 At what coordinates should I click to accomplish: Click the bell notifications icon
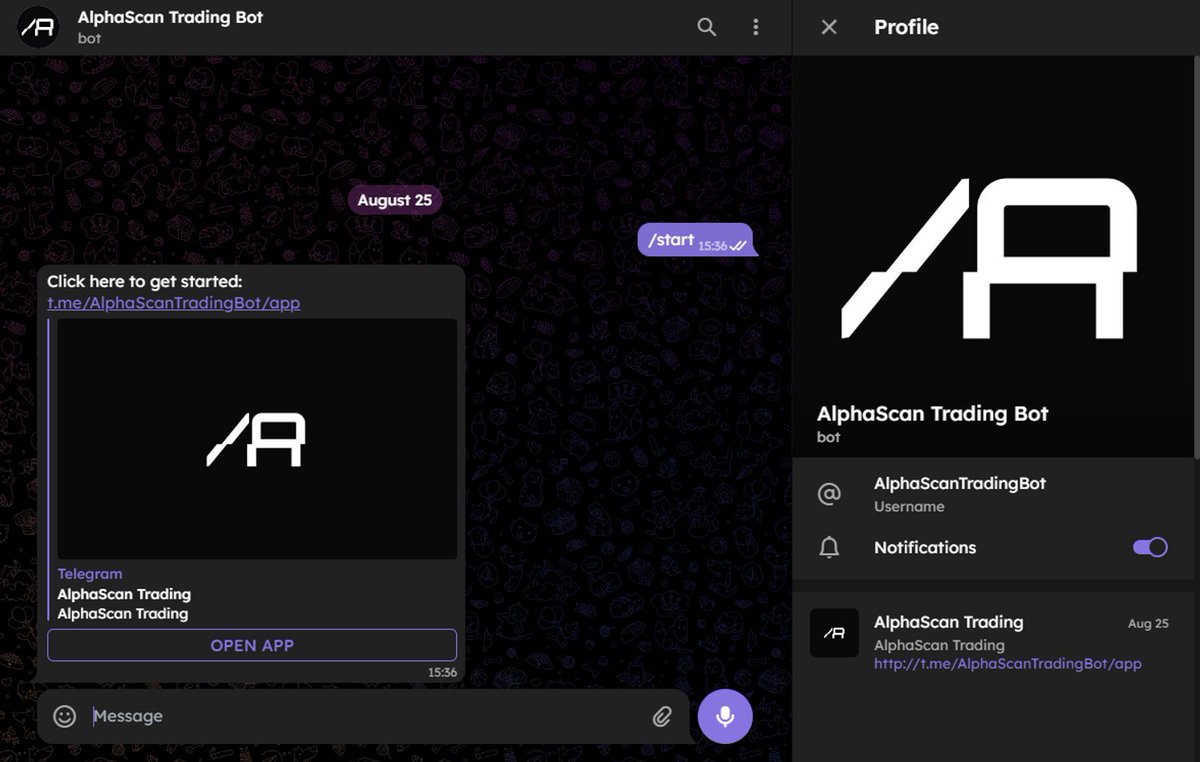829,547
